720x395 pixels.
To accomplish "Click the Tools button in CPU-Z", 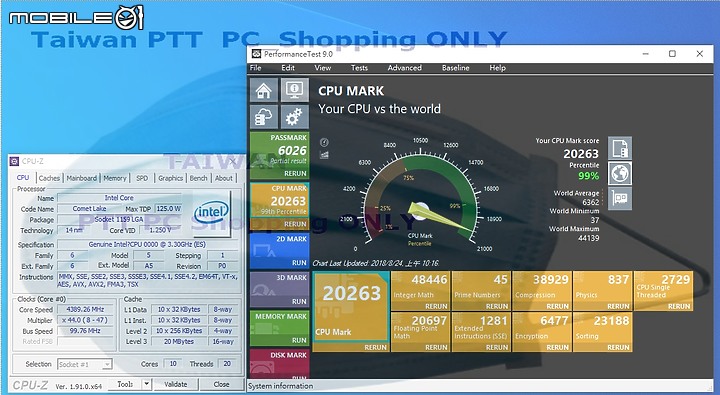I will pyautogui.click(x=125, y=384).
